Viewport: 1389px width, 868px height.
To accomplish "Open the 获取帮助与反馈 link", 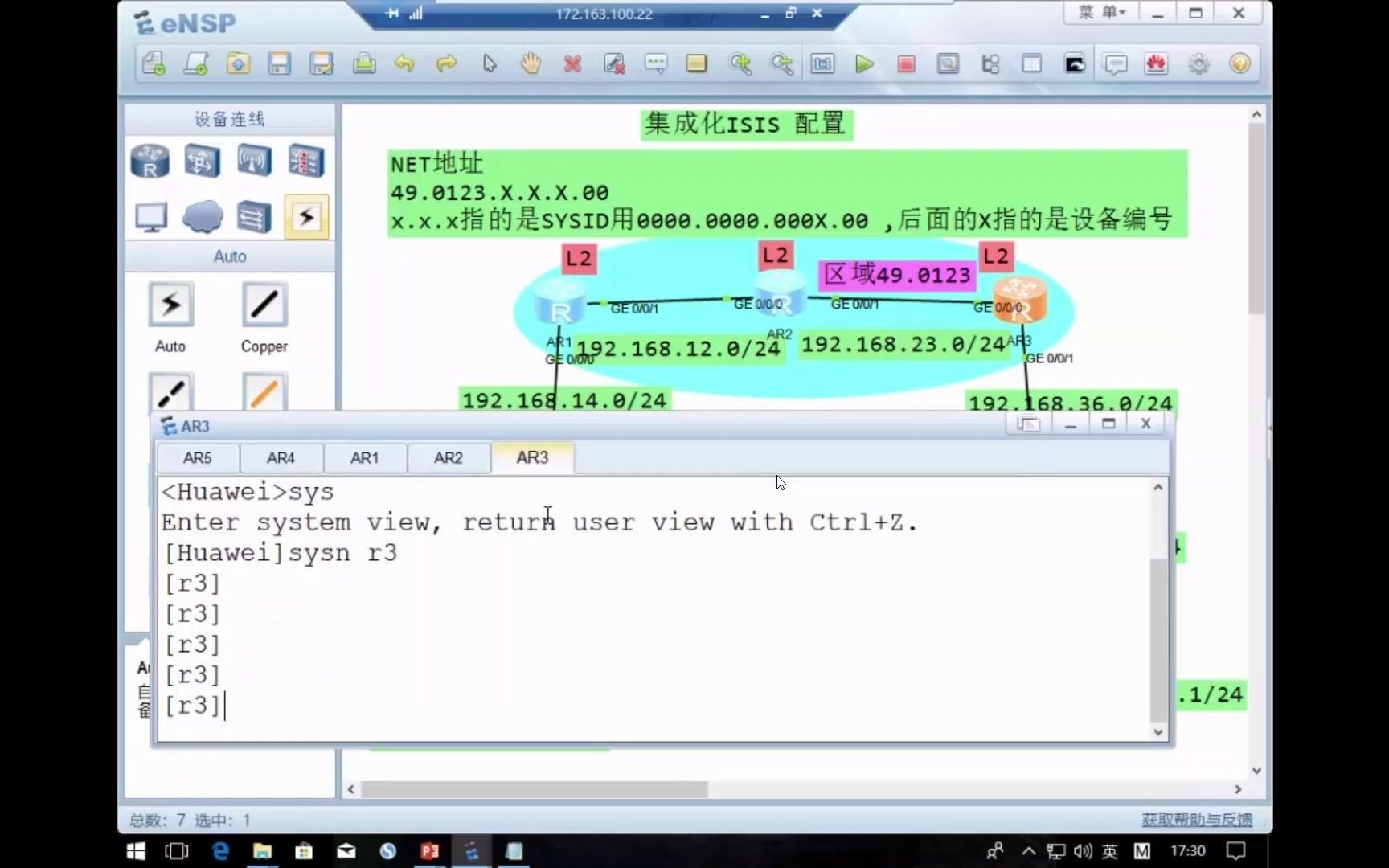I will (x=1197, y=820).
